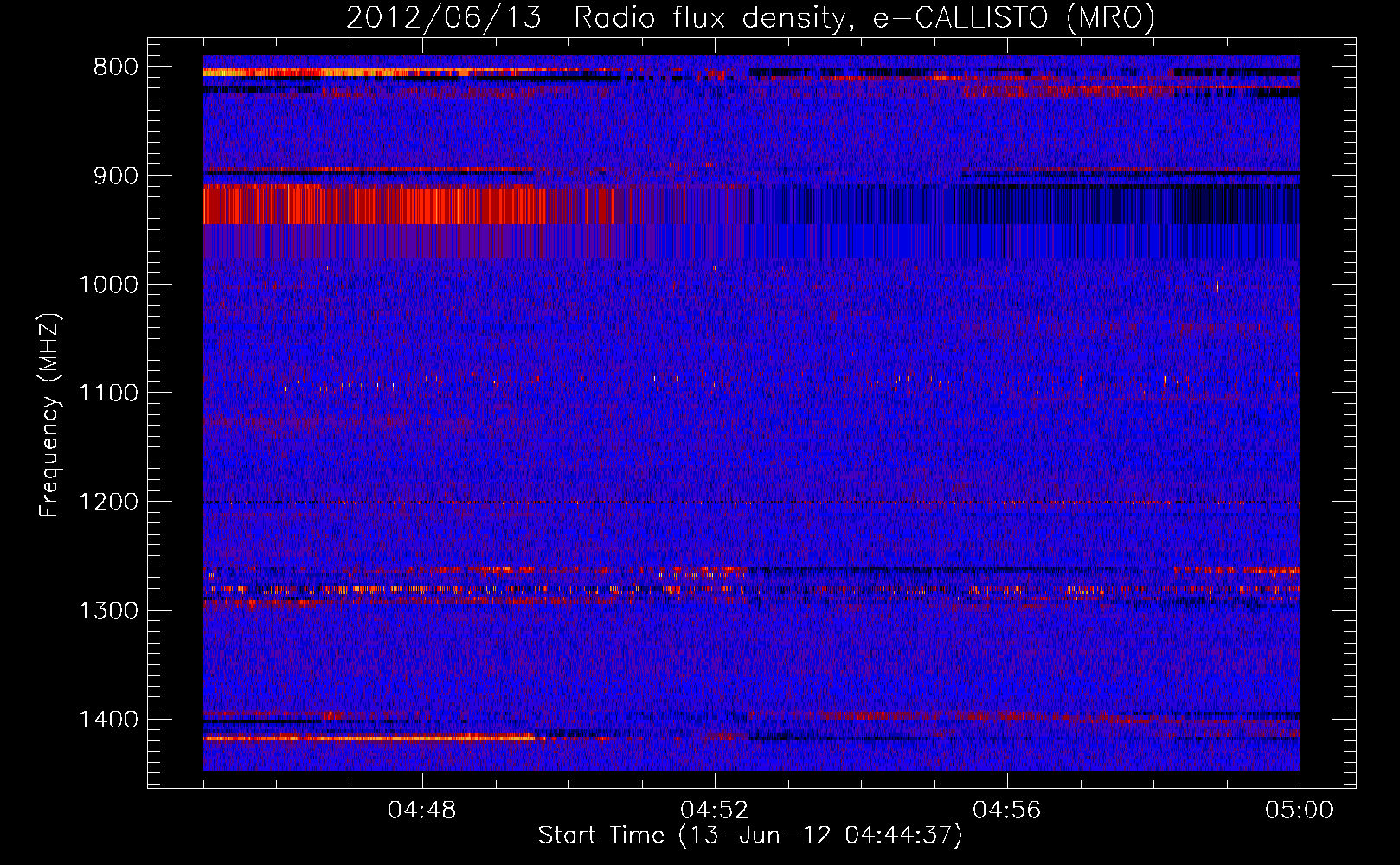Select the 1200 frequency tick label
This screenshot has width=1400, height=865.
109,503
